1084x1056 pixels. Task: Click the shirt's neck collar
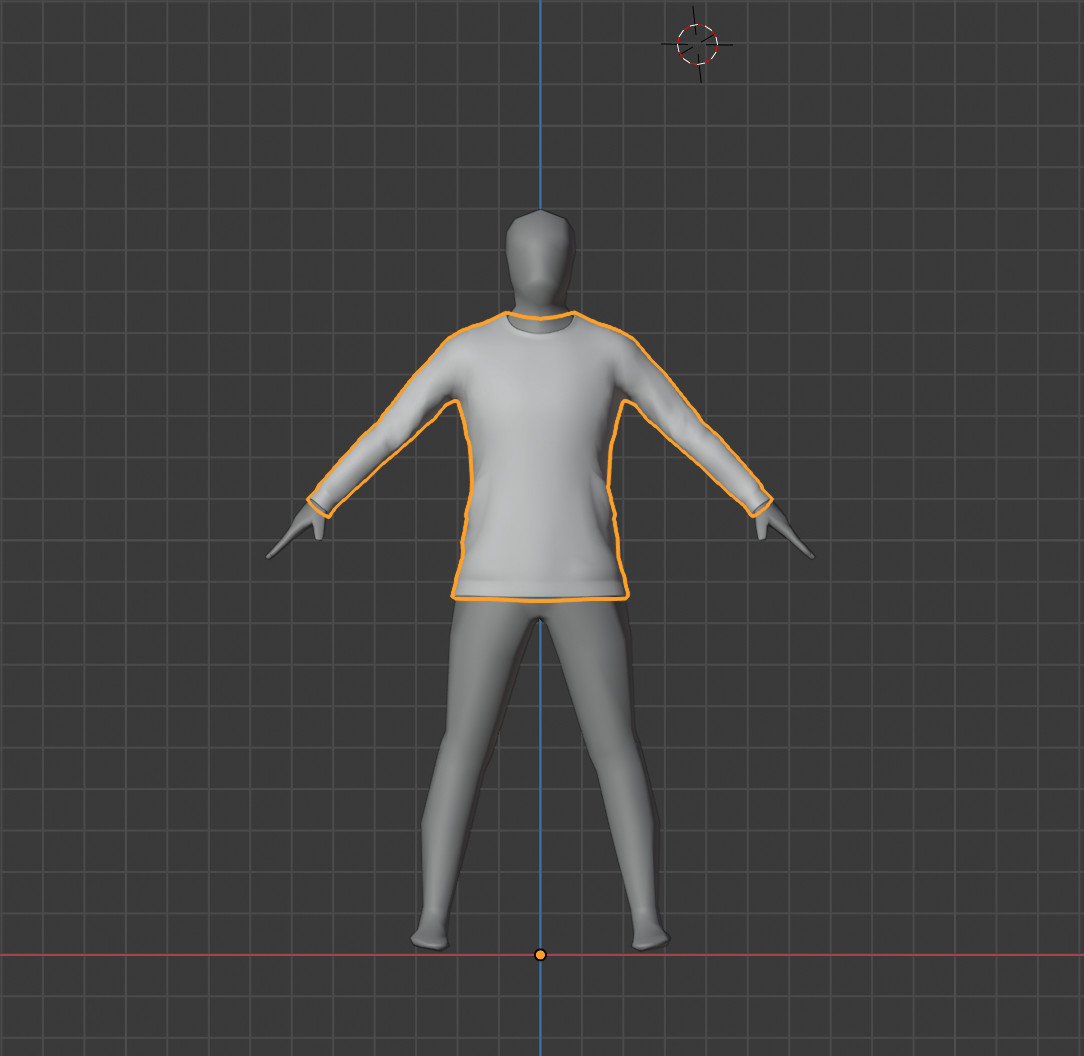(x=540, y=320)
